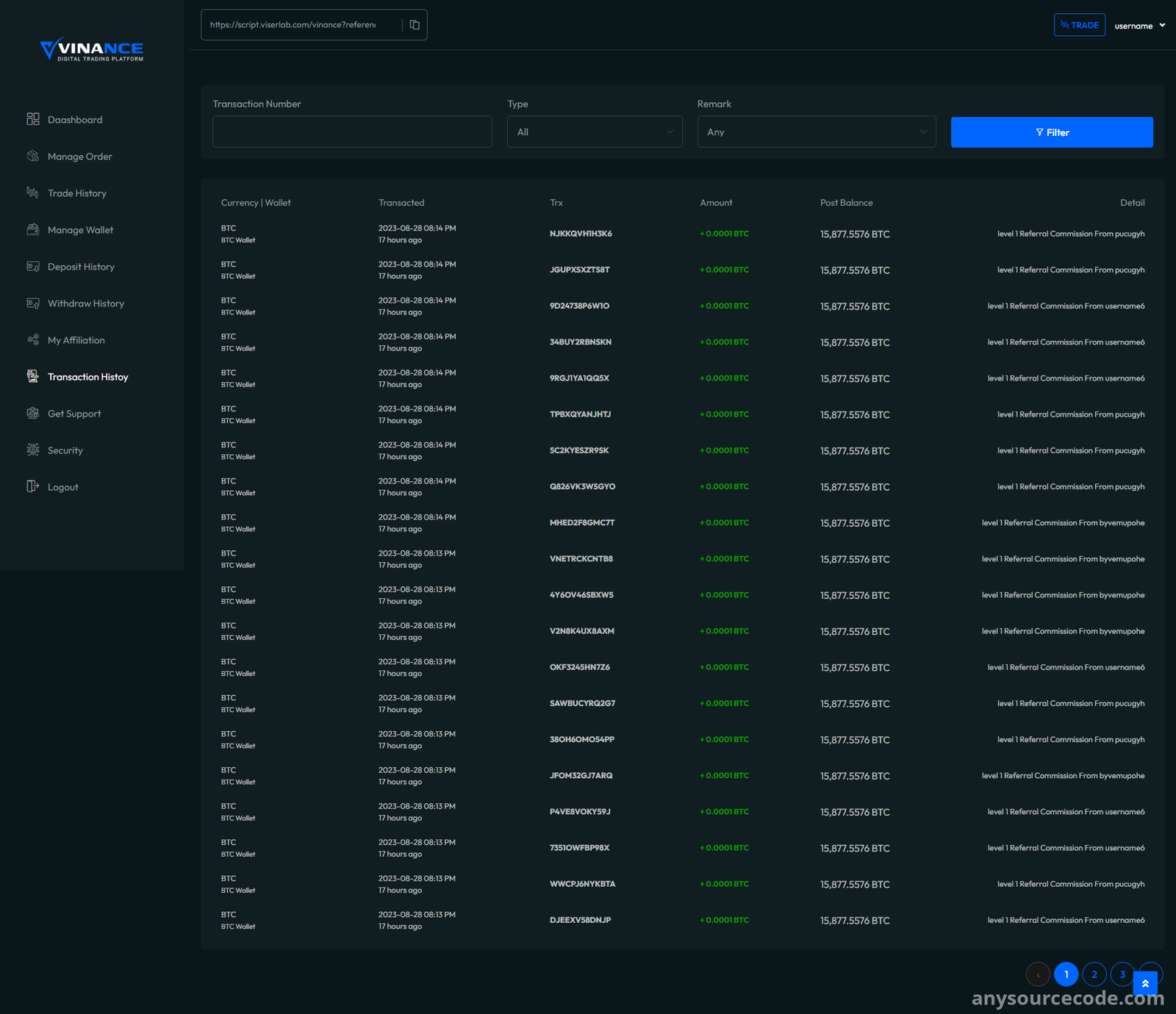This screenshot has width=1176, height=1014.
Task: Open the Remark dropdown showing Any
Action: click(817, 132)
